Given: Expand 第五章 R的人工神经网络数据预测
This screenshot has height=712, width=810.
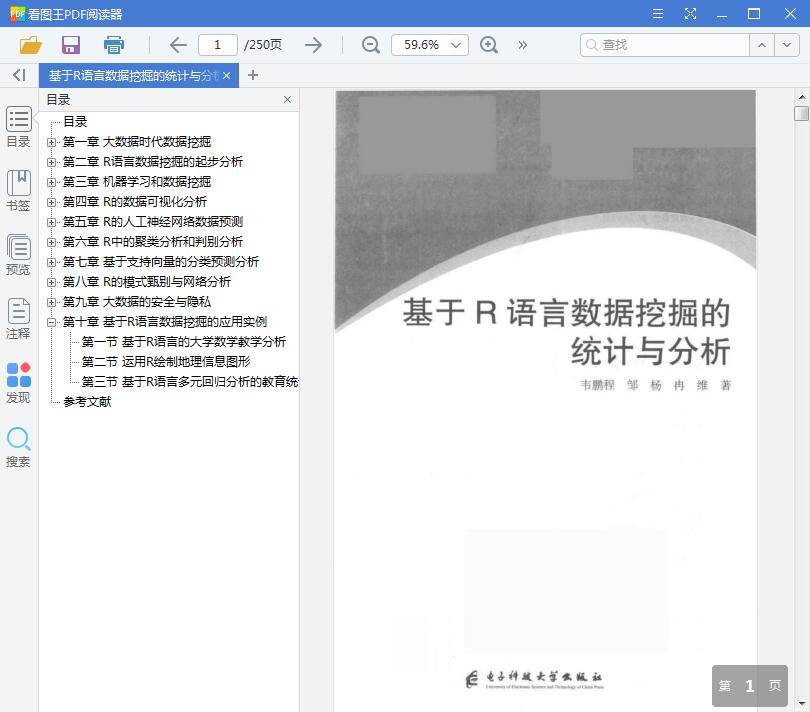Looking at the screenshot, I should tap(51, 222).
